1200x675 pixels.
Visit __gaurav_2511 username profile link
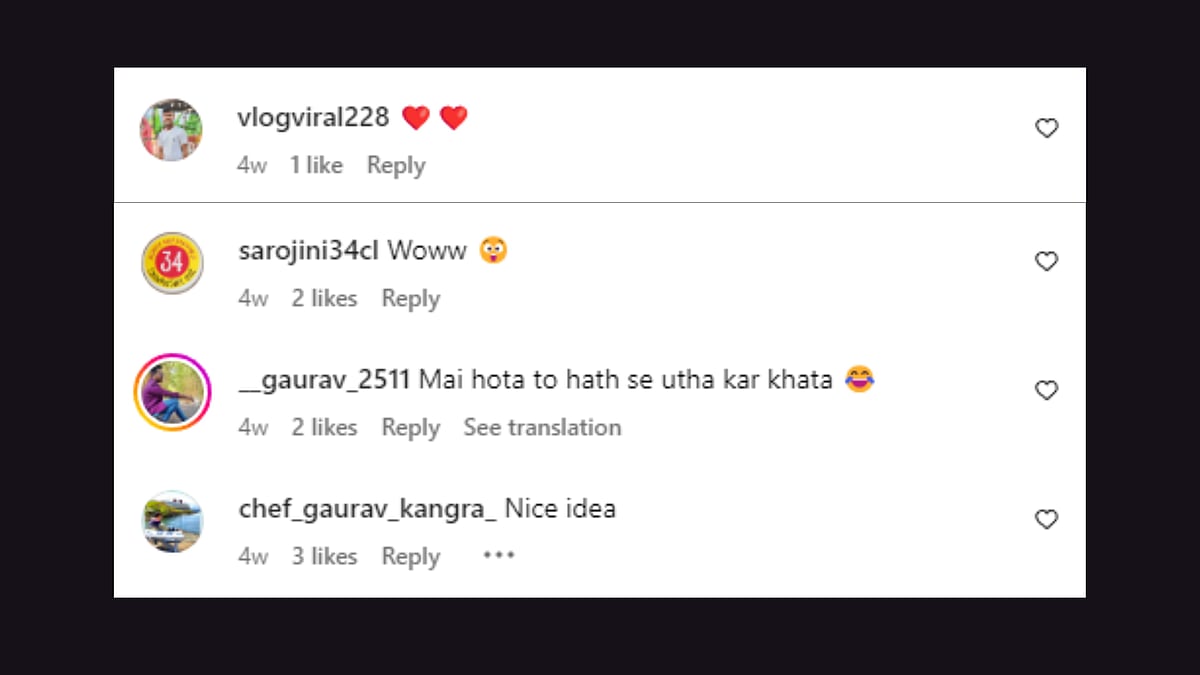(x=325, y=380)
